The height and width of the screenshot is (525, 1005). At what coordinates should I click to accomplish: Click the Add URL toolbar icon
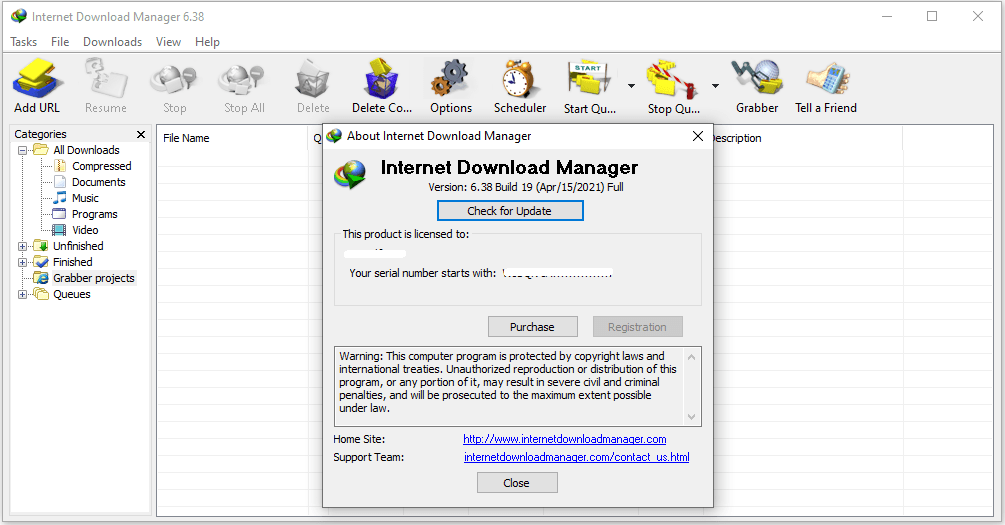point(37,86)
